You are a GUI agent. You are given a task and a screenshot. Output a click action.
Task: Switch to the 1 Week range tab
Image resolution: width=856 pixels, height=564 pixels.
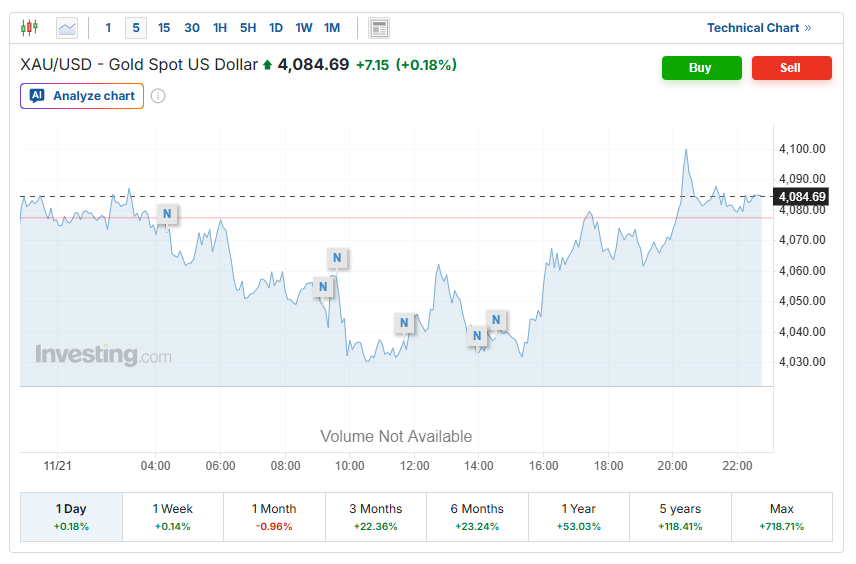coord(173,516)
